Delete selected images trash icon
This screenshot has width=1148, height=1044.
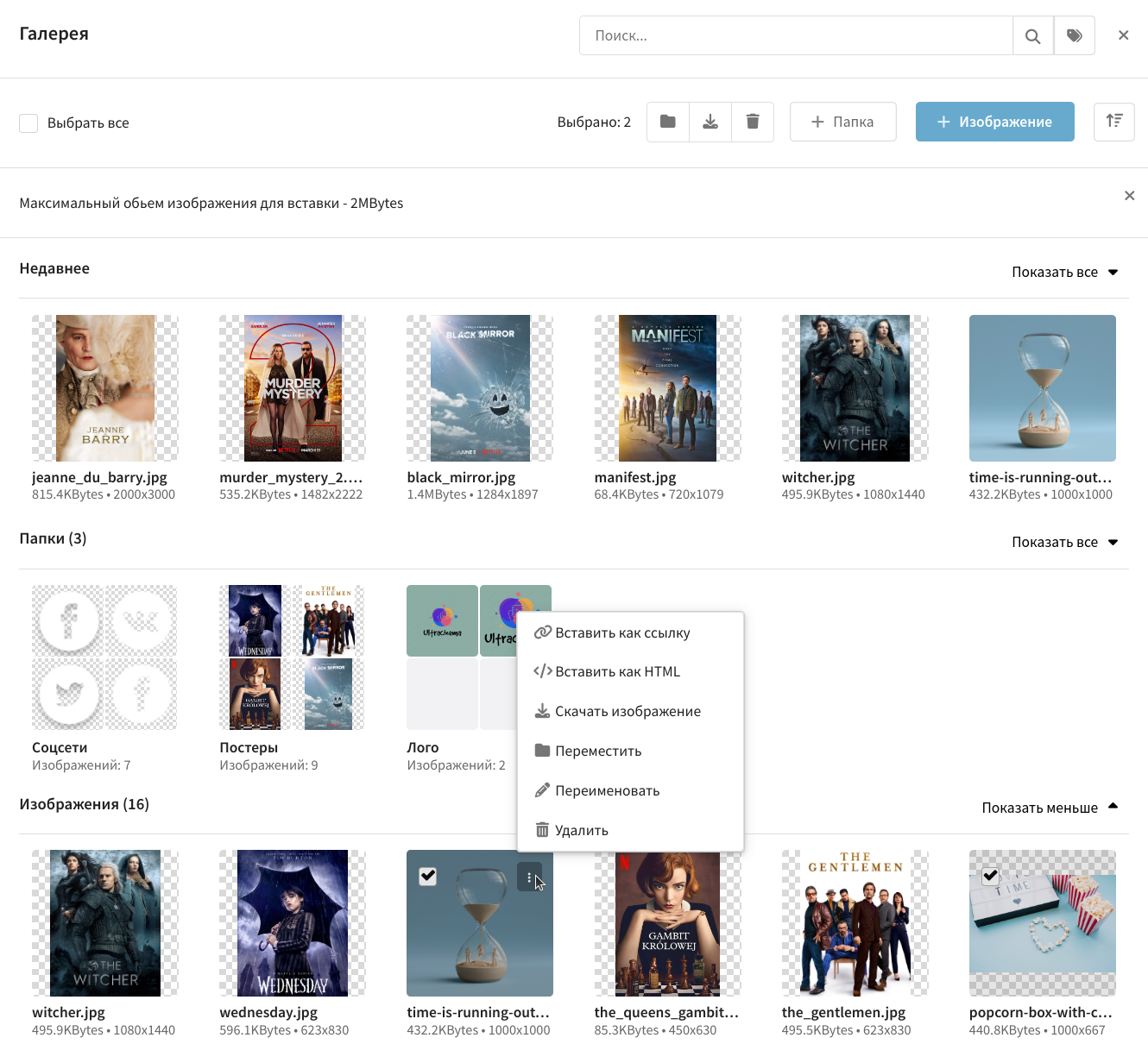(753, 122)
